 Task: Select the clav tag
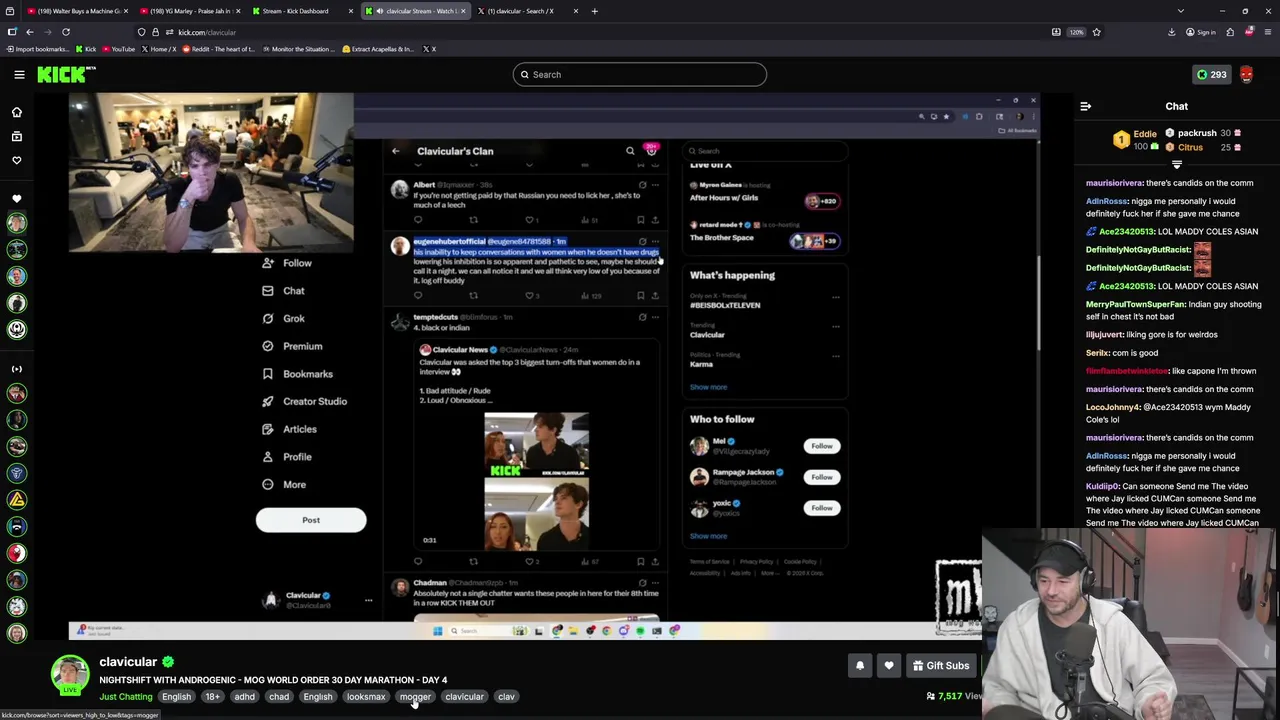506,697
